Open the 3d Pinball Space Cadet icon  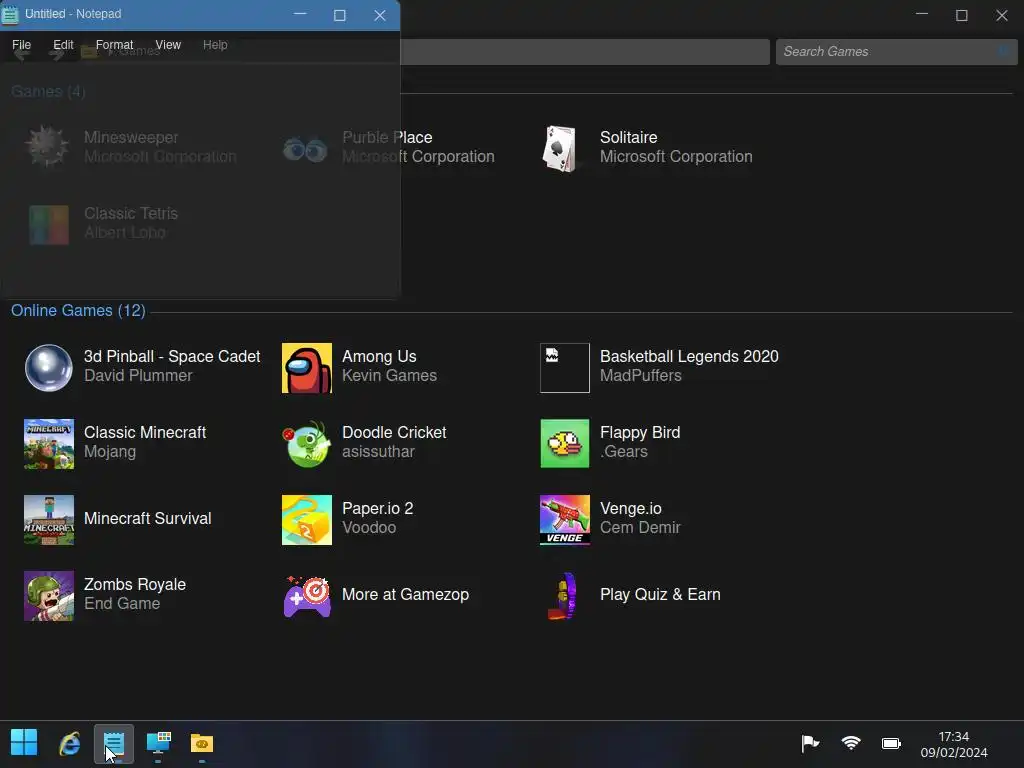tap(48, 368)
